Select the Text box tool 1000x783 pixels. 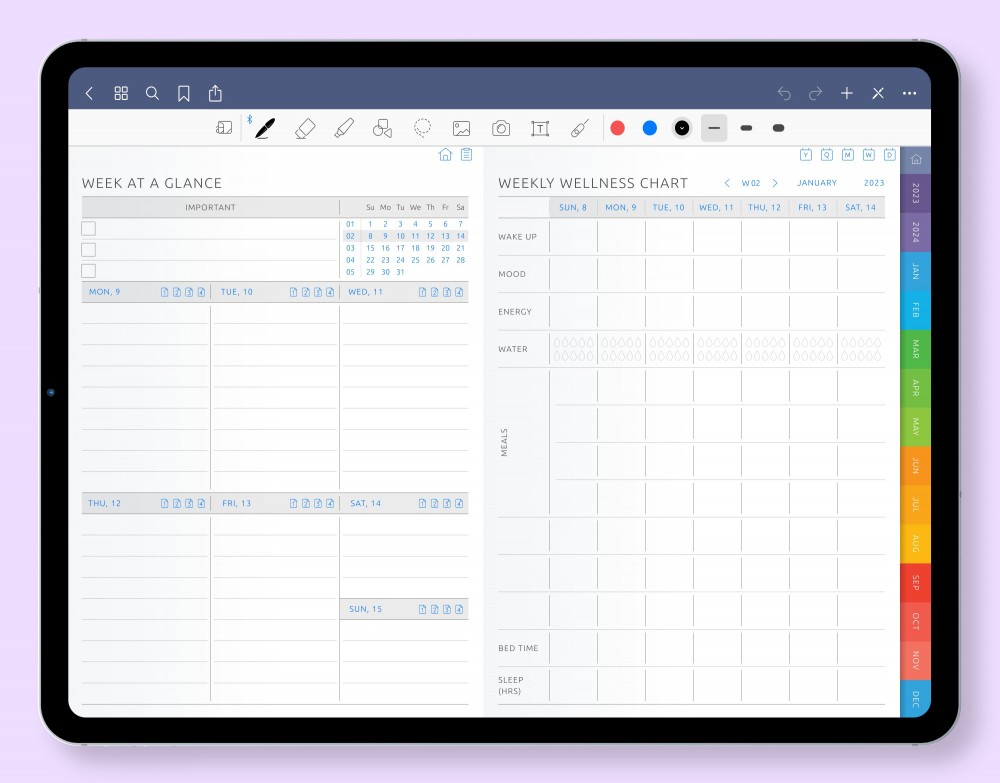coord(540,128)
